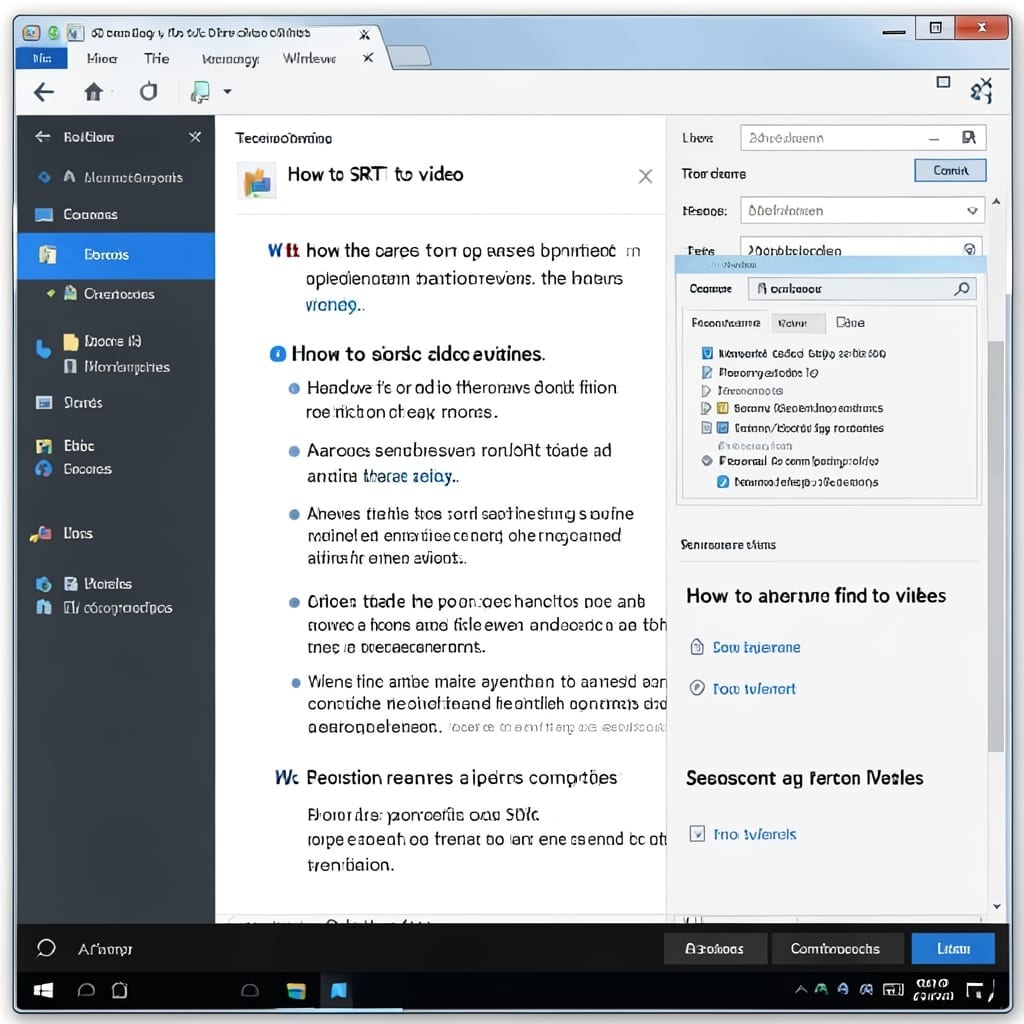The height and width of the screenshot is (1024, 1024).
Task: Click the sidebar list icon labeled 'Stards'
Action: [x=44, y=402]
